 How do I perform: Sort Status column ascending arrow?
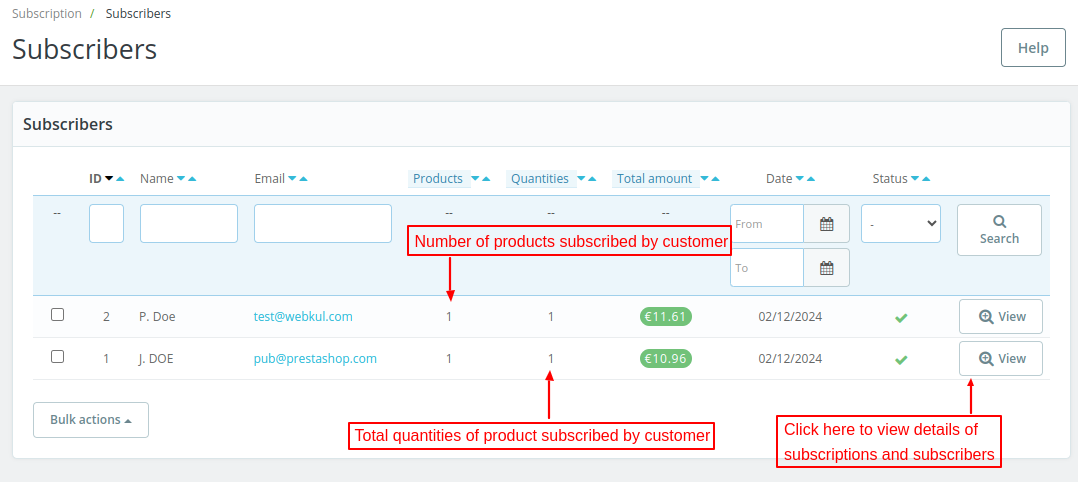point(926,179)
